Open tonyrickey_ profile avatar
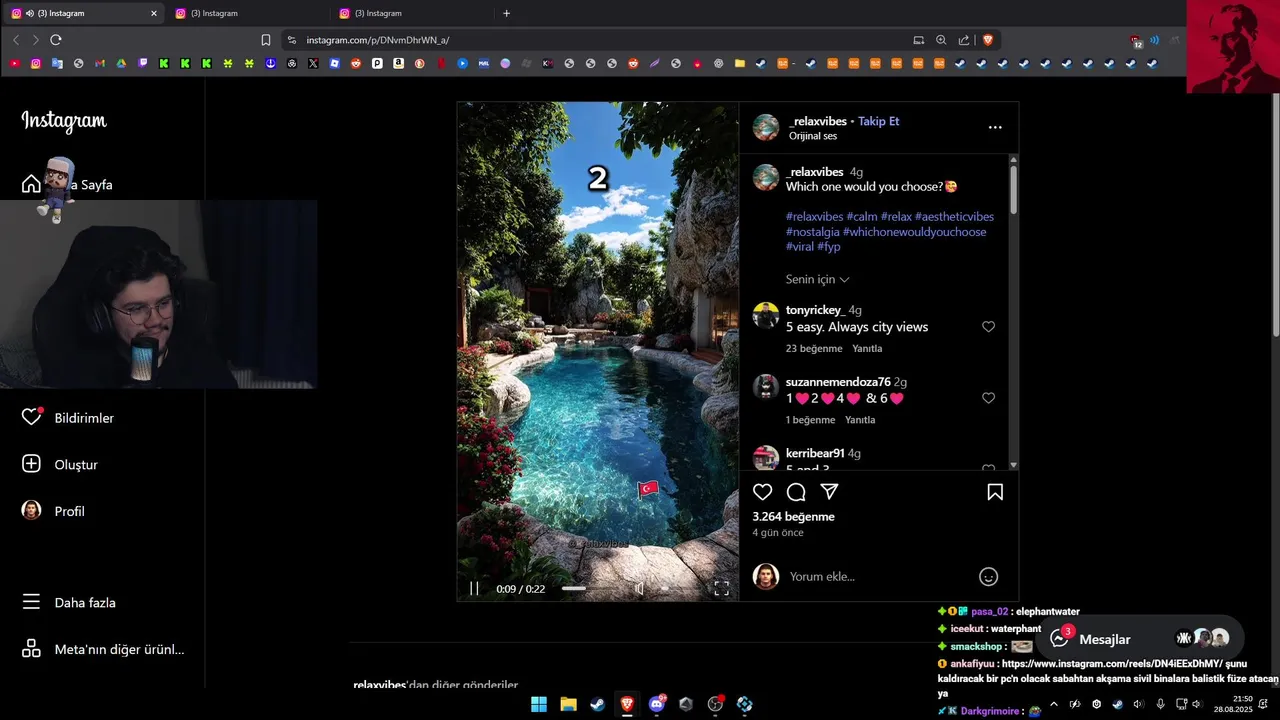The image size is (1280, 720). tap(766, 316)
